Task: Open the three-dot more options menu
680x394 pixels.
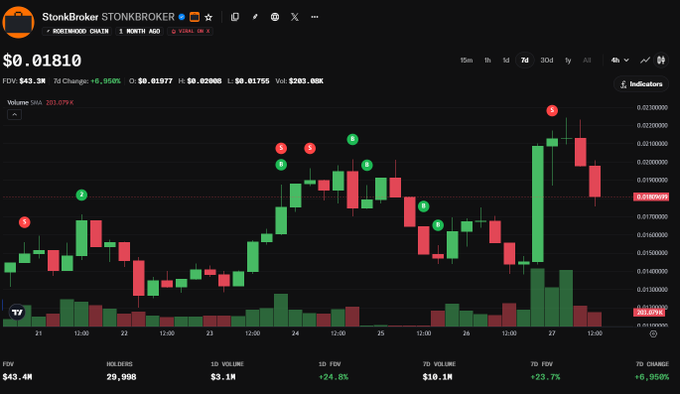Action: tap(314, 17)
